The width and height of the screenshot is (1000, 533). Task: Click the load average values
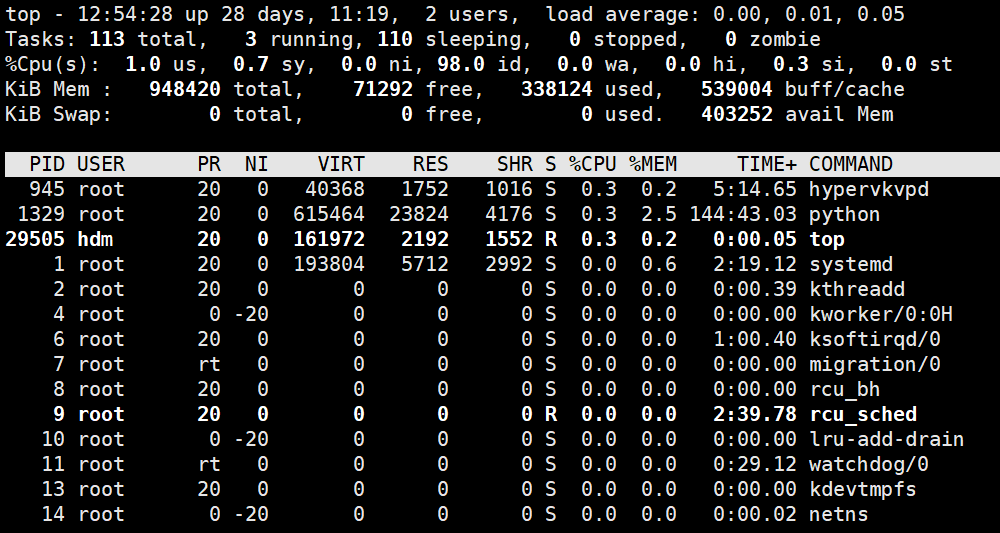click(809, 14)
